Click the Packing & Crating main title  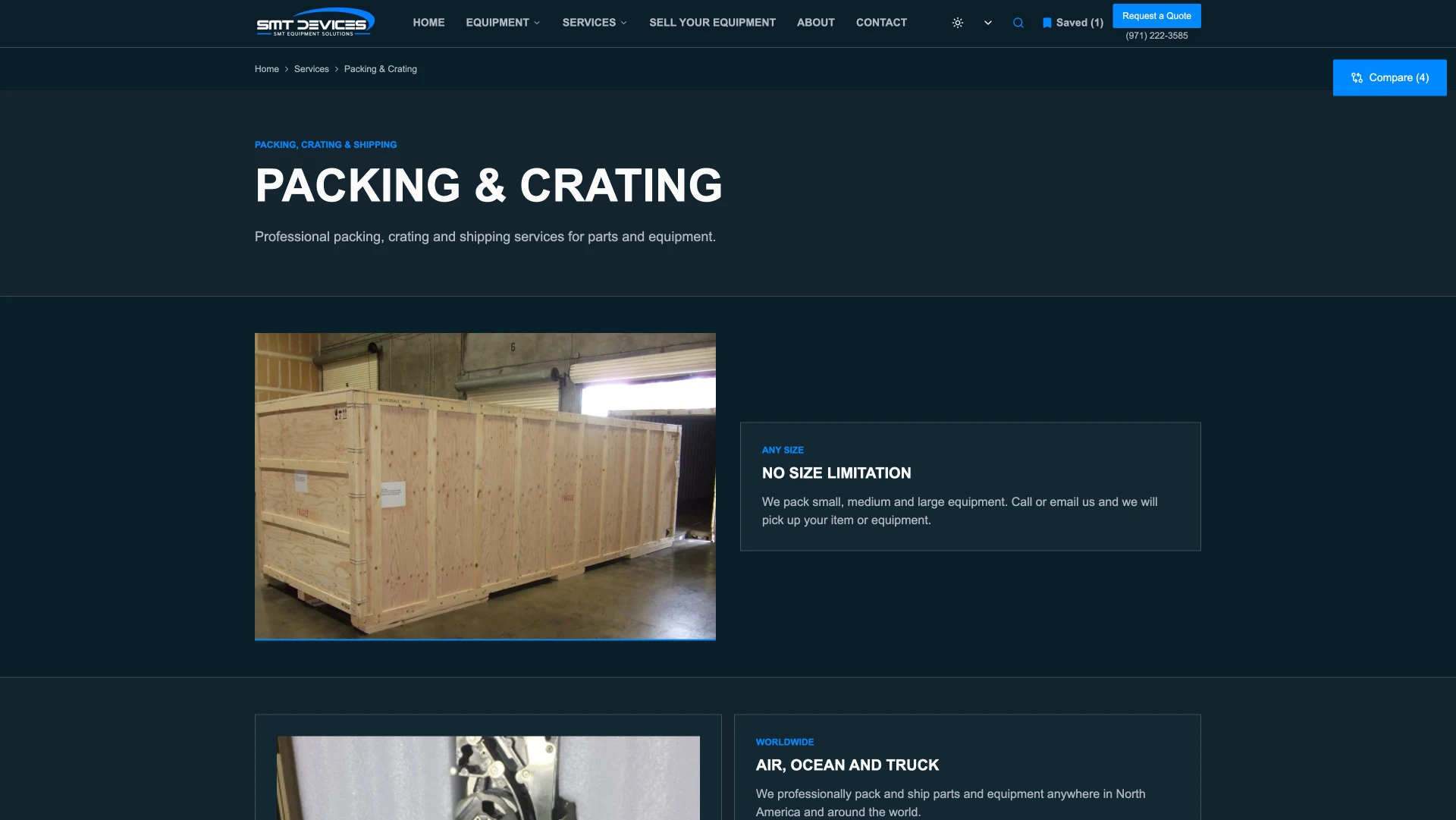coord(488,185)
